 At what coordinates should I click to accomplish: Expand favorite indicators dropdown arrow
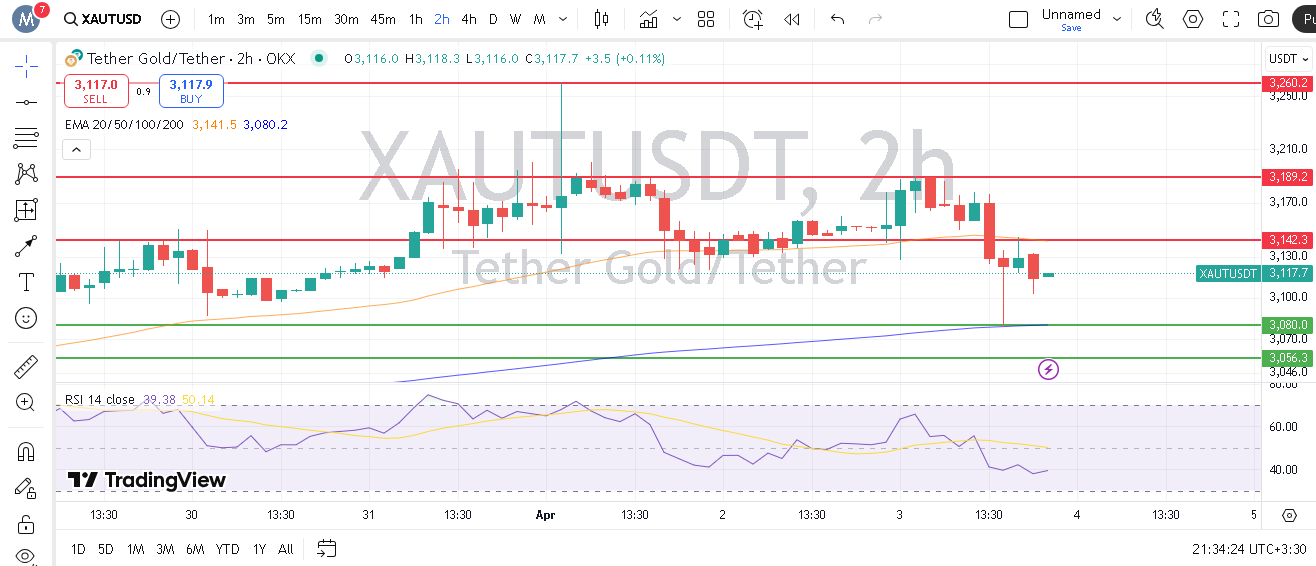[678, 19]
